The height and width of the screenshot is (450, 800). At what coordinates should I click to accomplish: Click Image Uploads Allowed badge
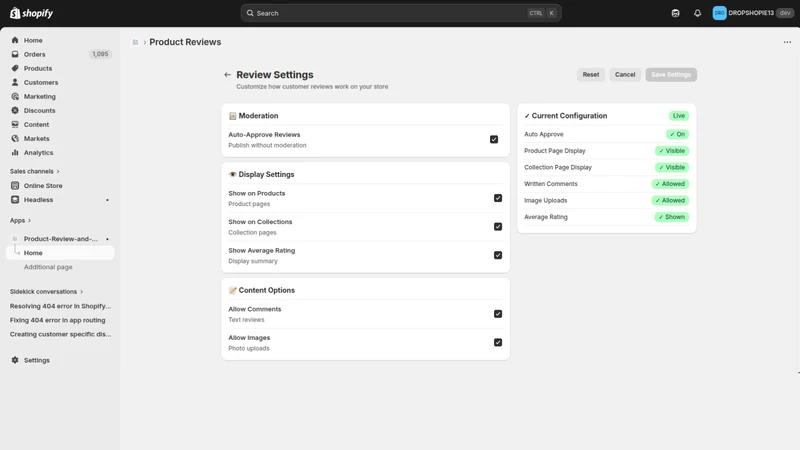point(670,201)
